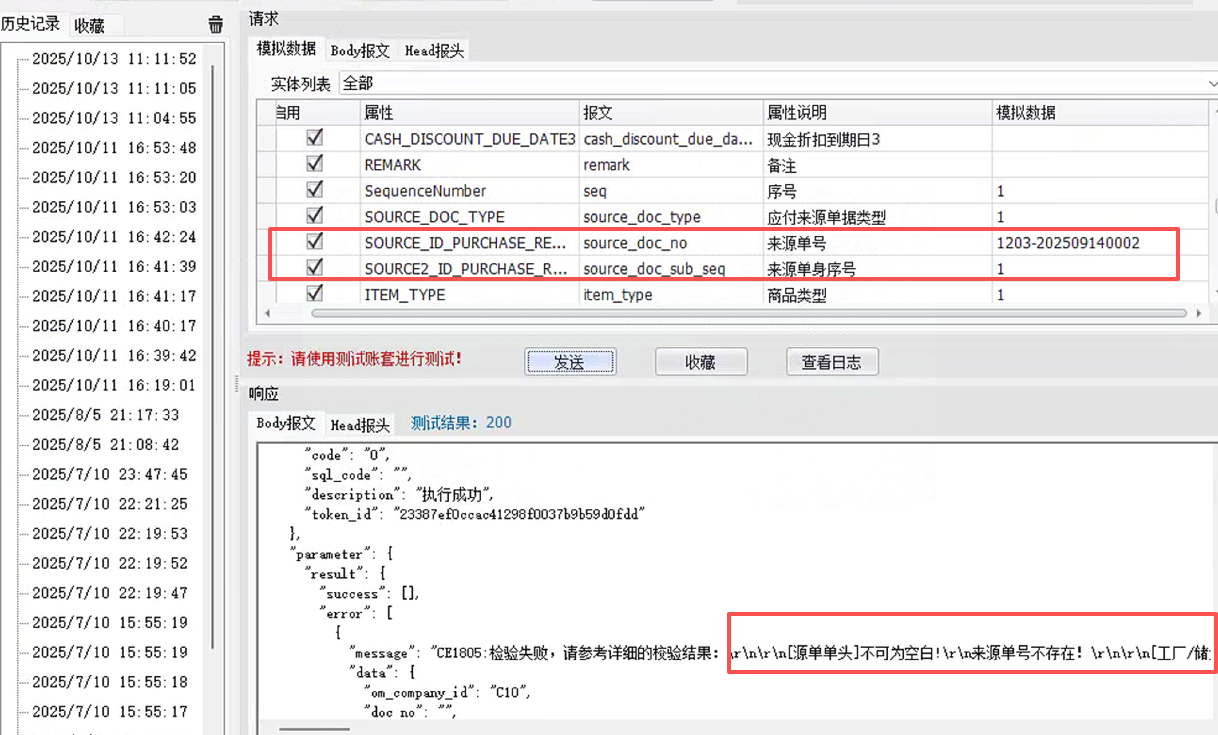Click the 属性说明 column header
This screenshot has height=735, width=1218.
pos(796,113)
